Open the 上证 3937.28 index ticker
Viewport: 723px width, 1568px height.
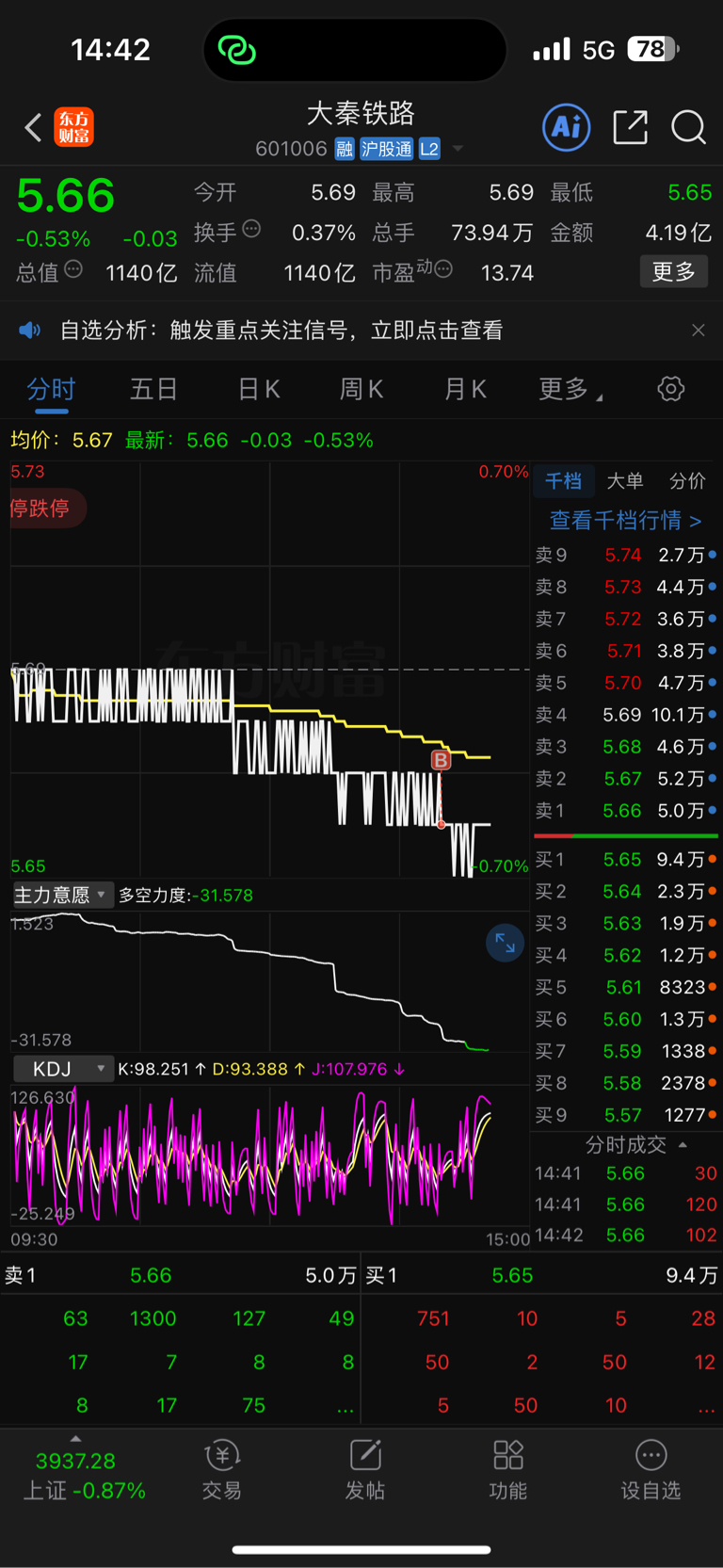click(83, 1475)
